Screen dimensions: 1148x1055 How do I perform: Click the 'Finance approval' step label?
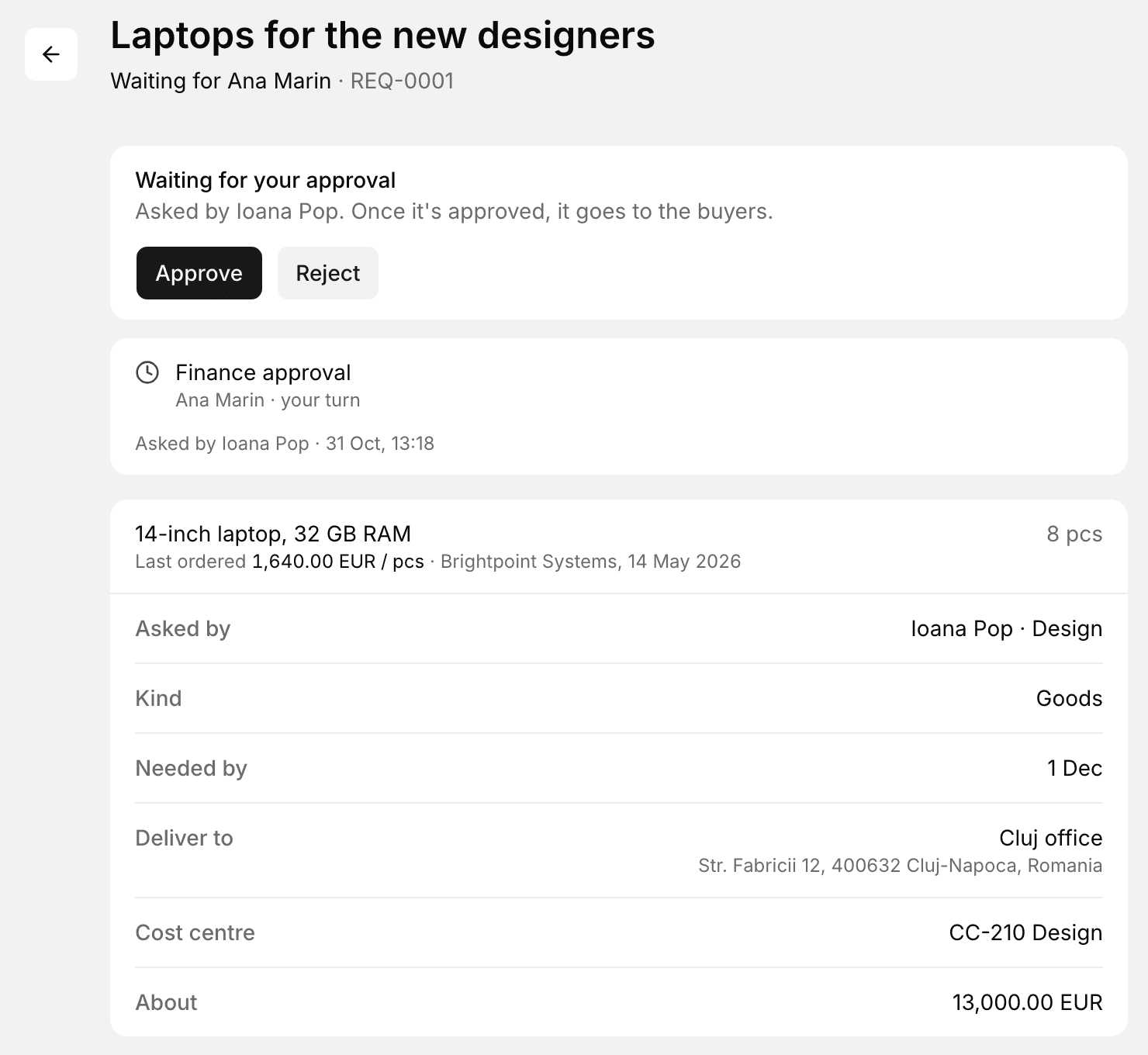[x=263, y=373]
